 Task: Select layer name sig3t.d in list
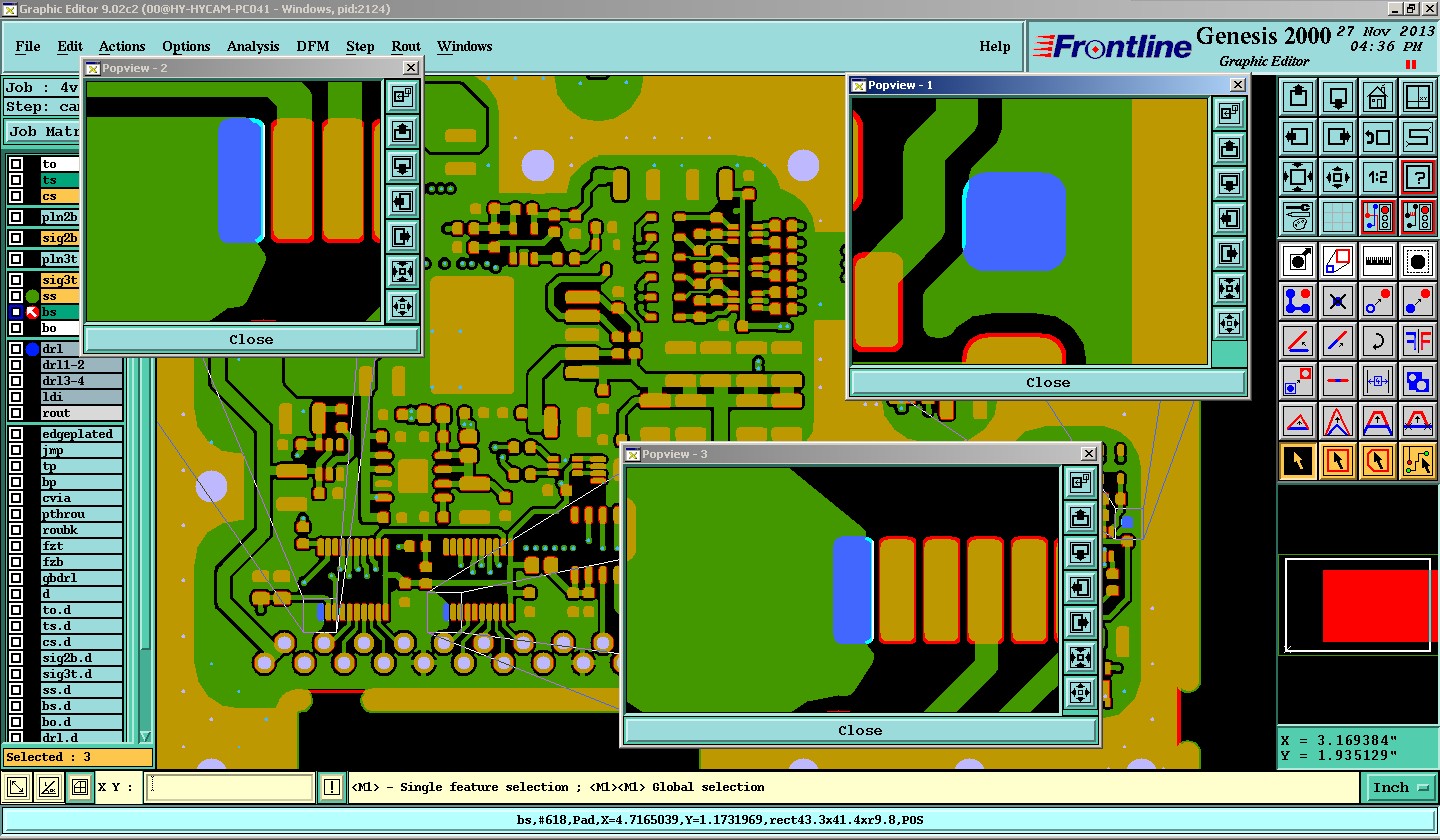[x=81, y=674]
